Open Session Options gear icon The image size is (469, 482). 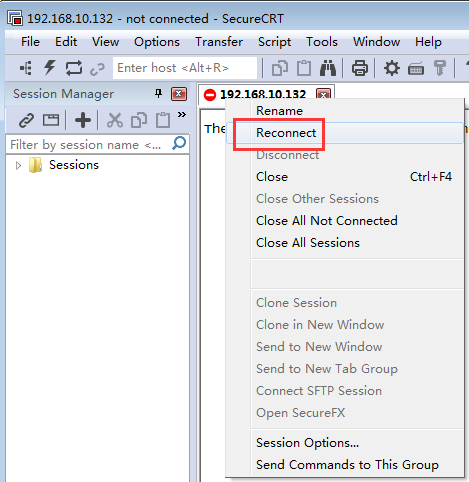click(x=392, y=68)
